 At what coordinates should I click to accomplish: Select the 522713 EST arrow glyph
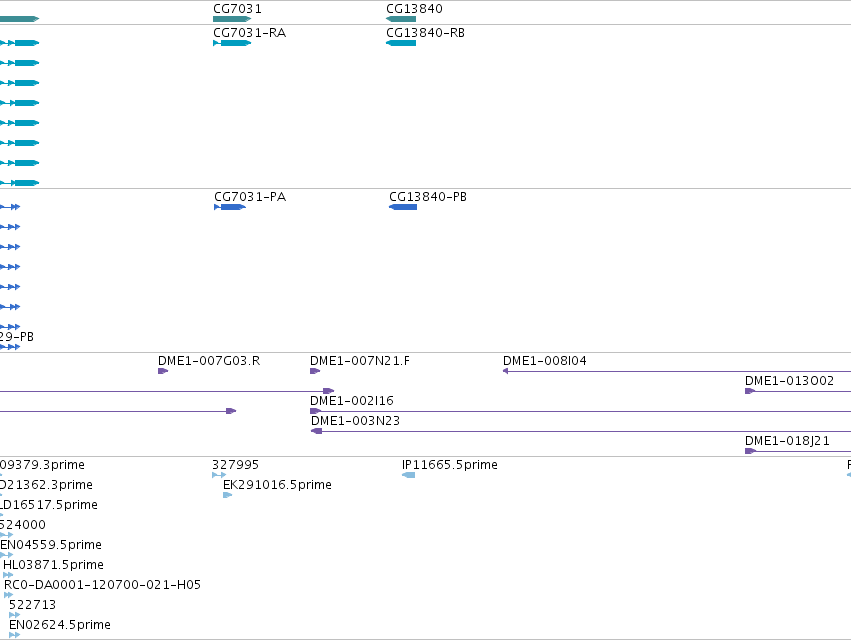click(15, 615)
